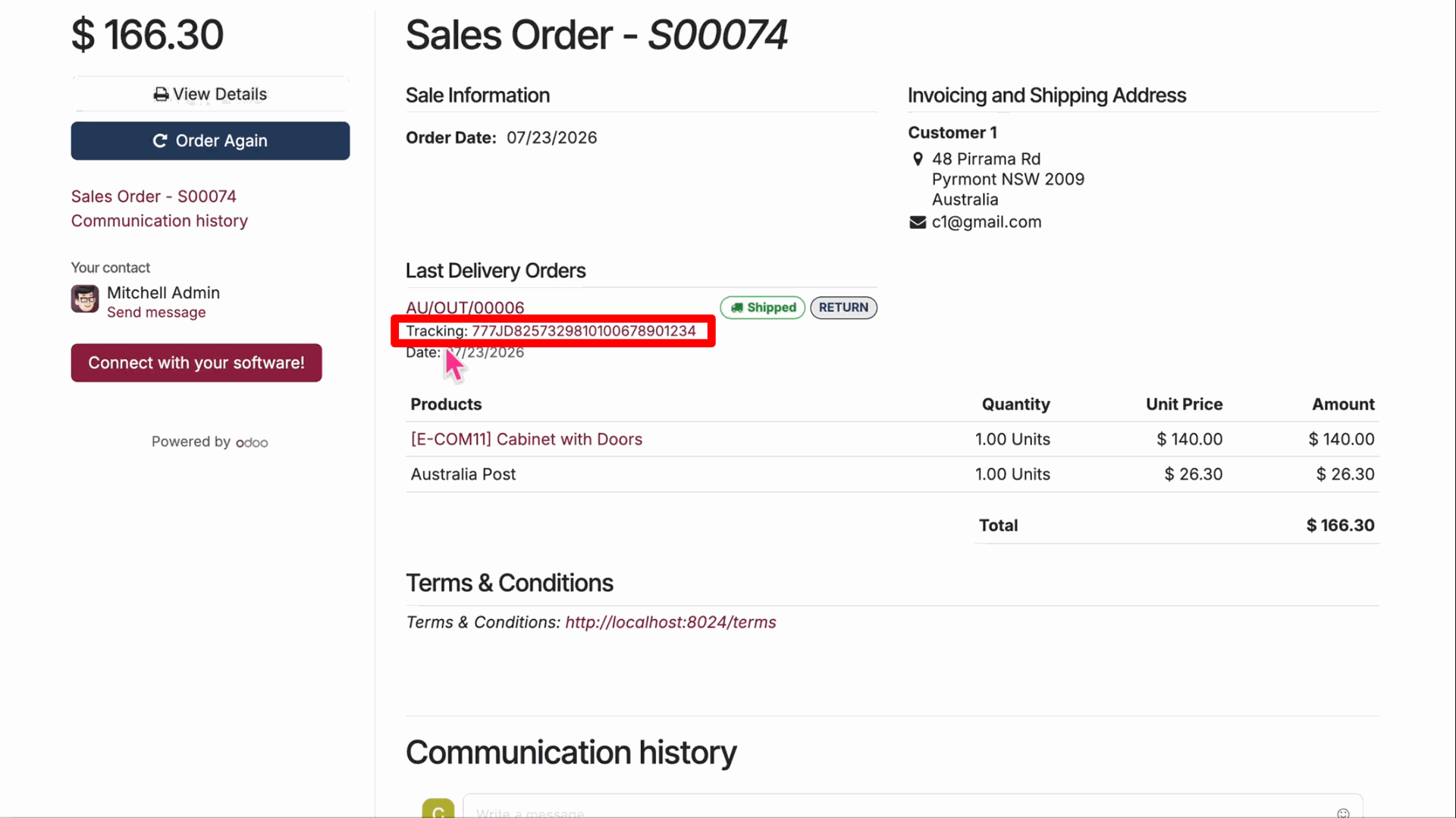The width and height of the screenshot is (1456, 818).
Task: Open the Cabinet with Doors product link
Action: [526, 440]
